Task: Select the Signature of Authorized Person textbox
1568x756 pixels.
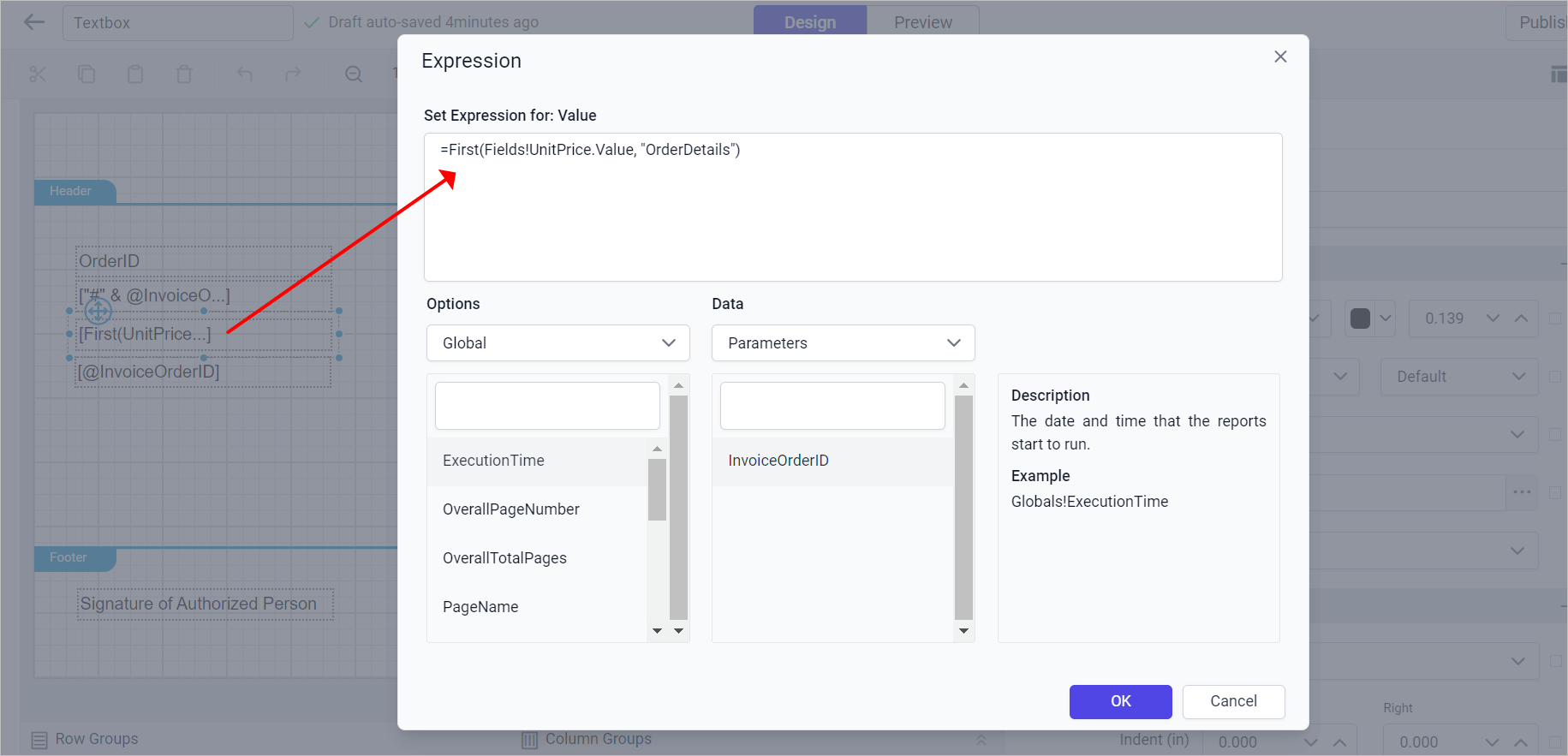Action: coord(206,604)
